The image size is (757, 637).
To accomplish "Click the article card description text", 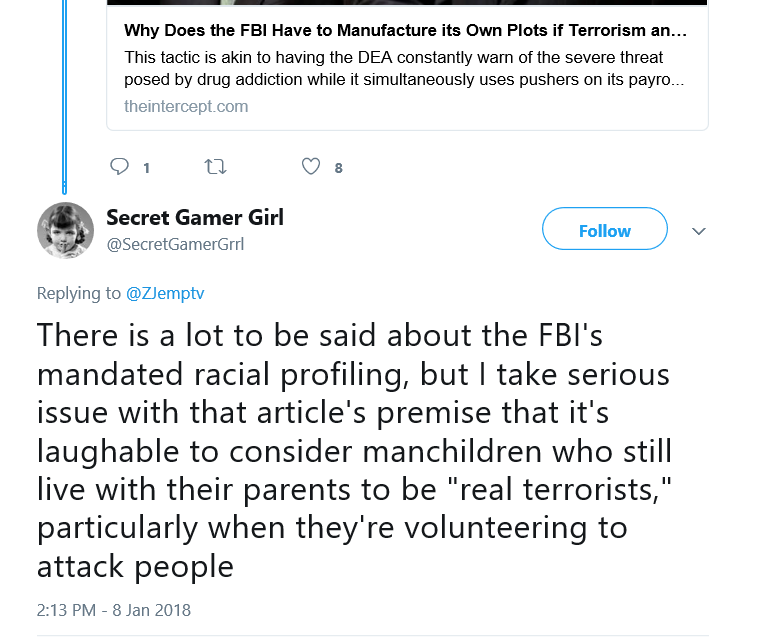I will (x=404, y=68).
